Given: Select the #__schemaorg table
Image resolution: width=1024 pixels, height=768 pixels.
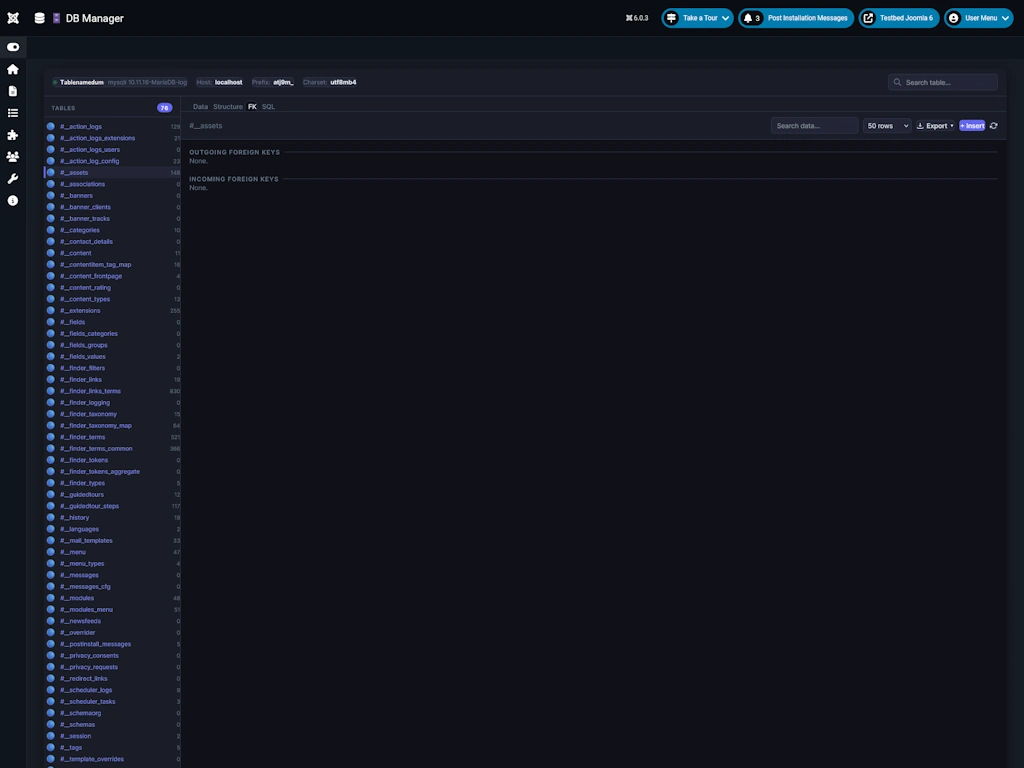Looking at the screenshot, I should tap(112, 713).
